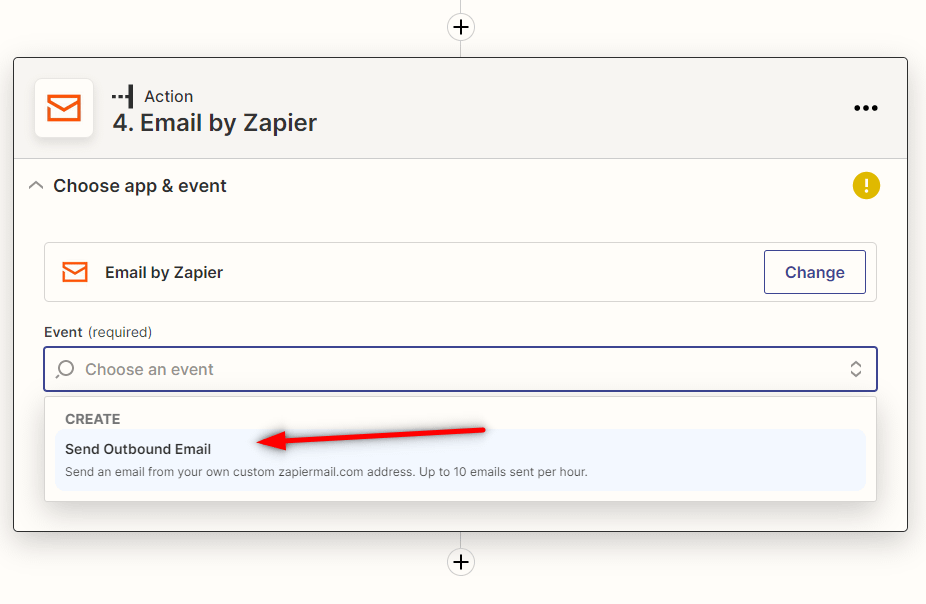Click the search magnifier in Event field
The height and width of the screenshot is (604, 926).
pos(65,369)
